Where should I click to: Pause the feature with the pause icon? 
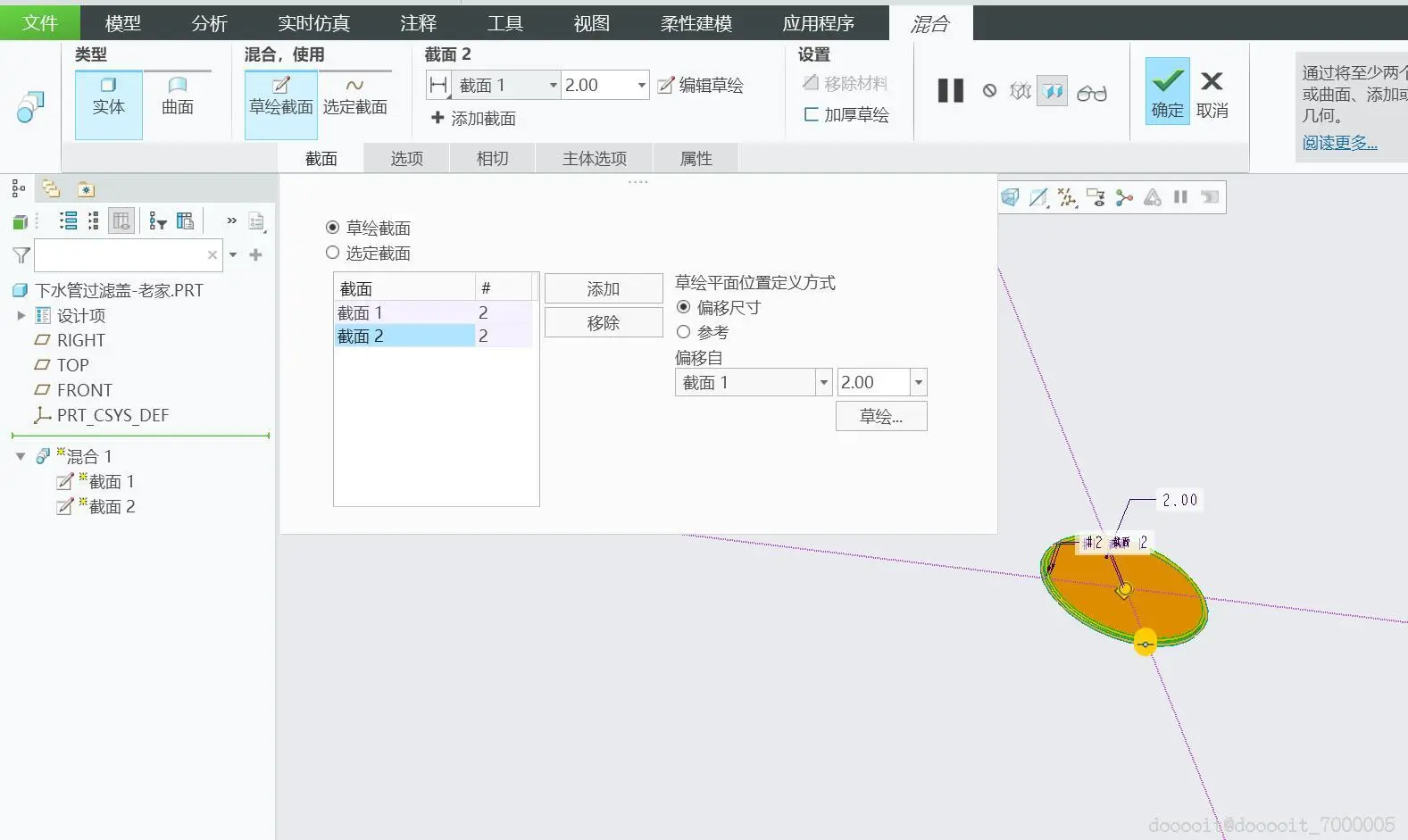(x=951, y=90)
